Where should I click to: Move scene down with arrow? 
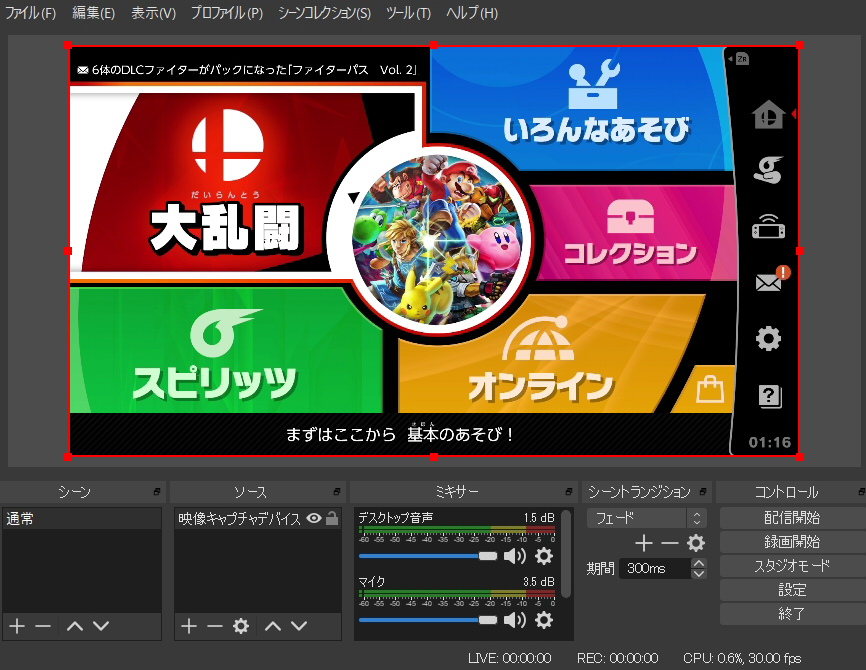(x=101, y=626)
